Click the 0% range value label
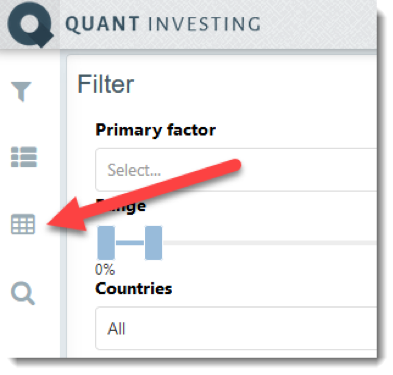The width and height of the screenshot is (393, 375). coord(105,269)
